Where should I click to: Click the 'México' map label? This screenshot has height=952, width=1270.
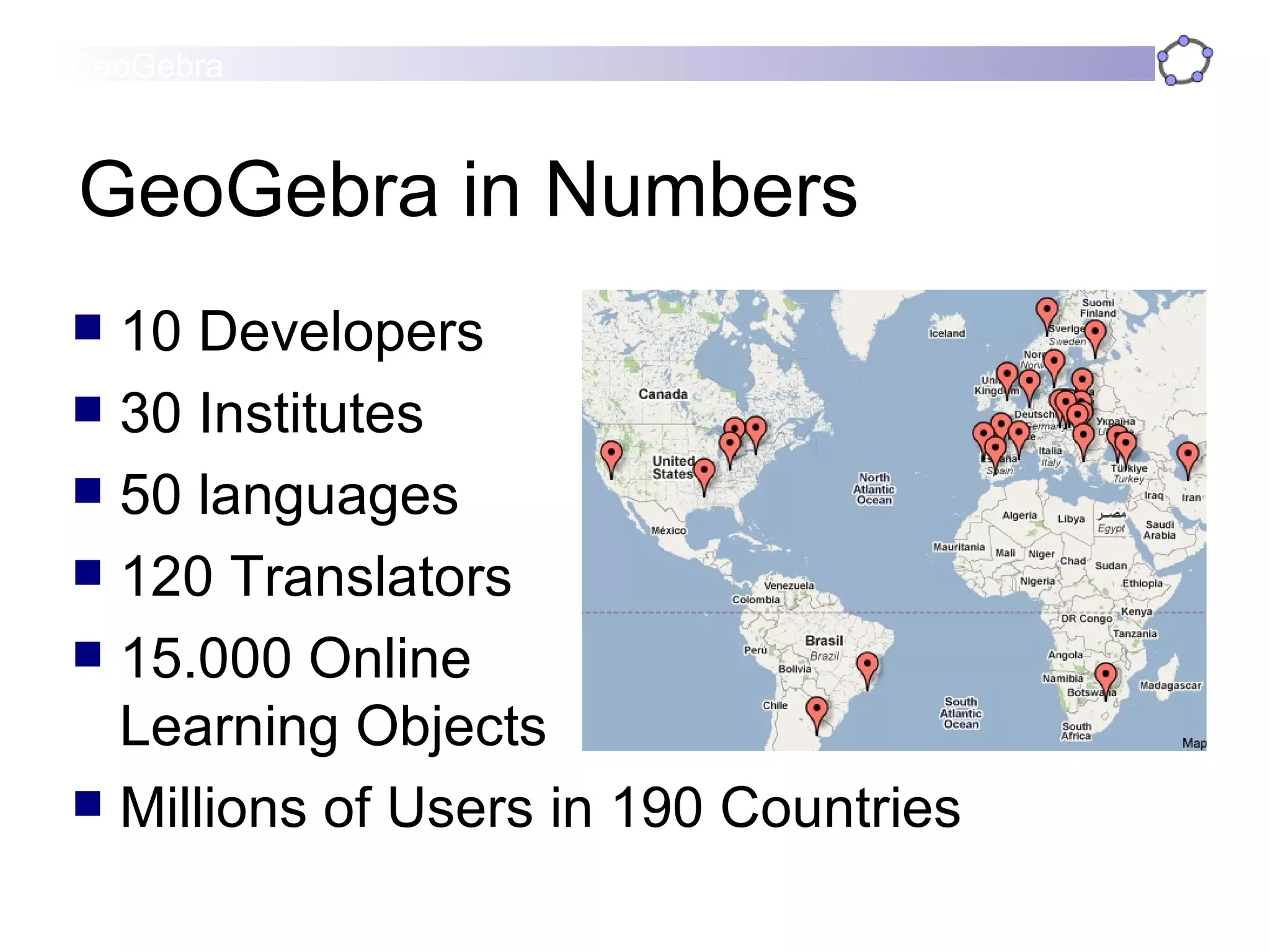[x=669, y=531]
